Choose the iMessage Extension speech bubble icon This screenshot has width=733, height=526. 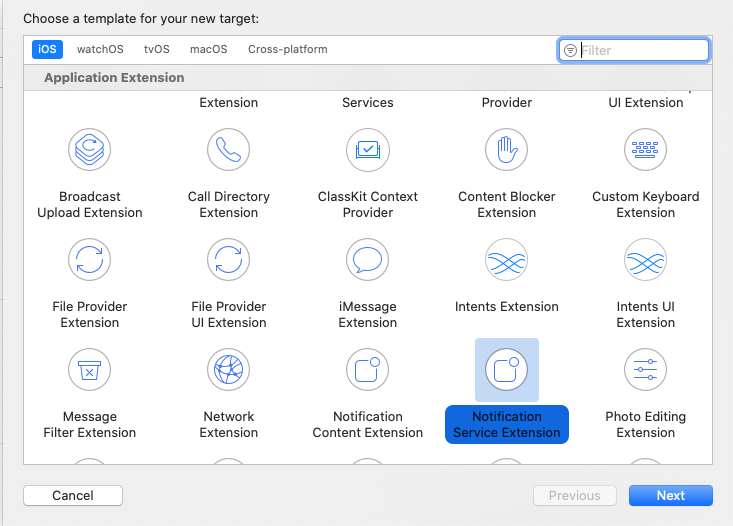[x=367, y=259]
